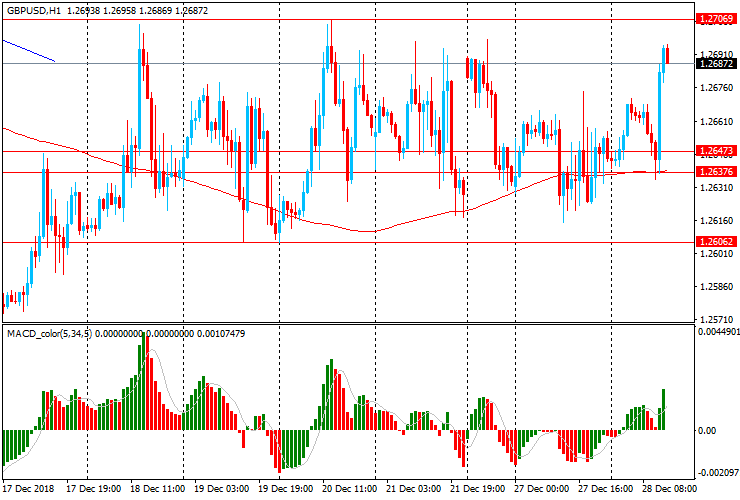
Task: Select the MACD_color indicator label
Action: coord(48,333)
